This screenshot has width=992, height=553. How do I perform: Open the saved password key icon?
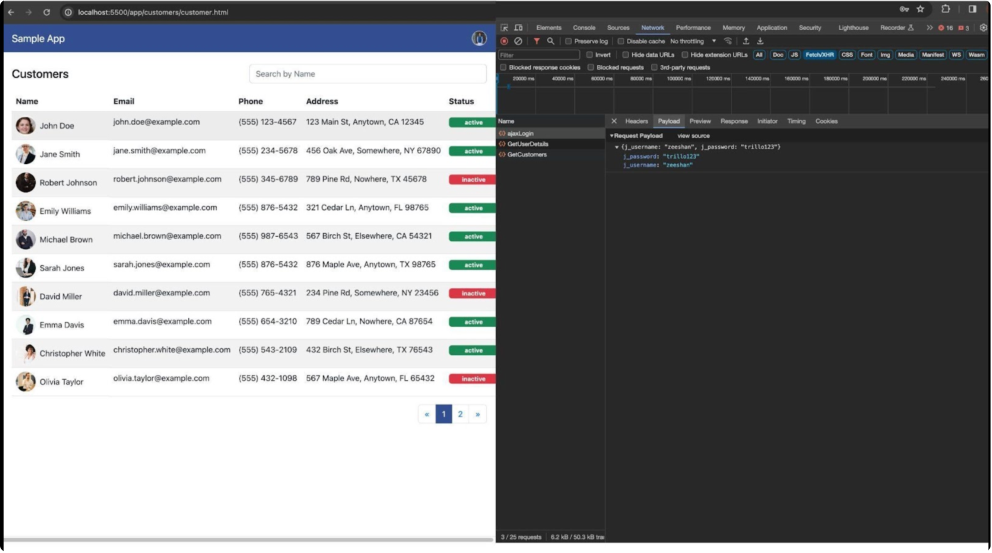(904, 9)
